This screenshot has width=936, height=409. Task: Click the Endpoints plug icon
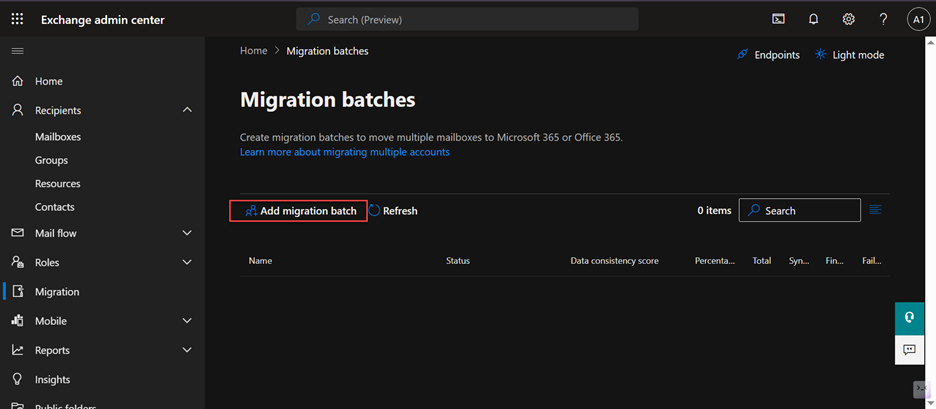point(743,54)
